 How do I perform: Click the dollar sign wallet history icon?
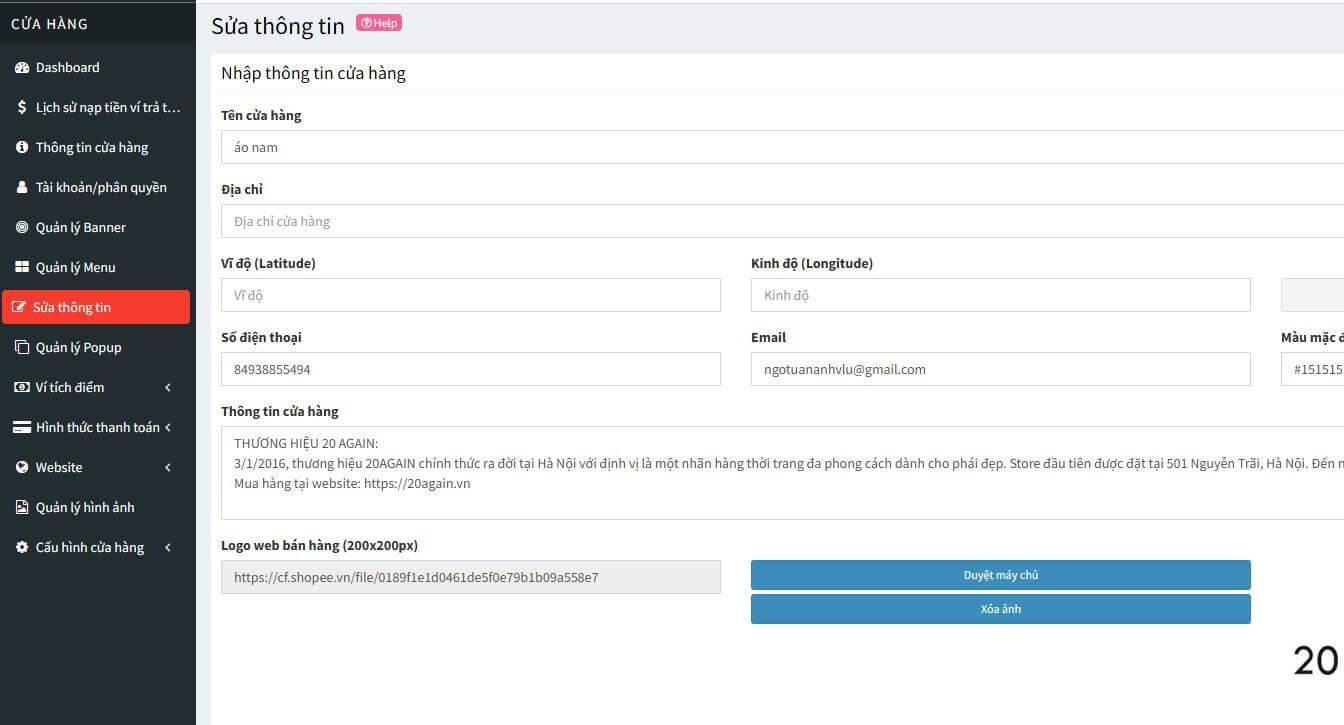(22, 108)
